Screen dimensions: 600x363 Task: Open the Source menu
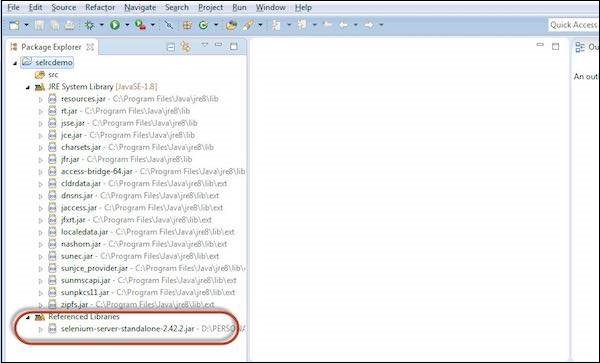(64, 7)
